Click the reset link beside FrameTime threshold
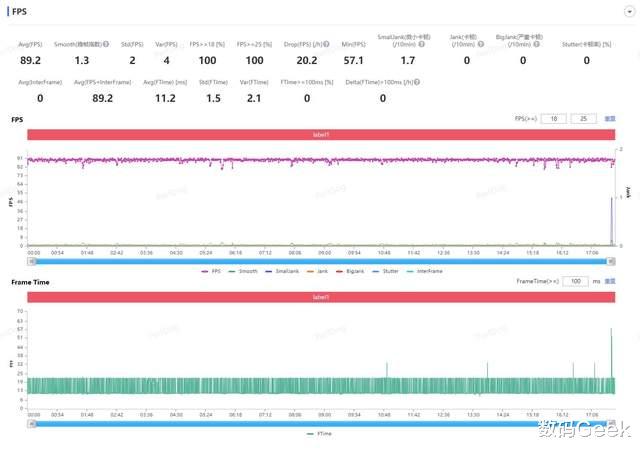Image resolution: width=640 pixels, height=450 pixels. (610, 281)
